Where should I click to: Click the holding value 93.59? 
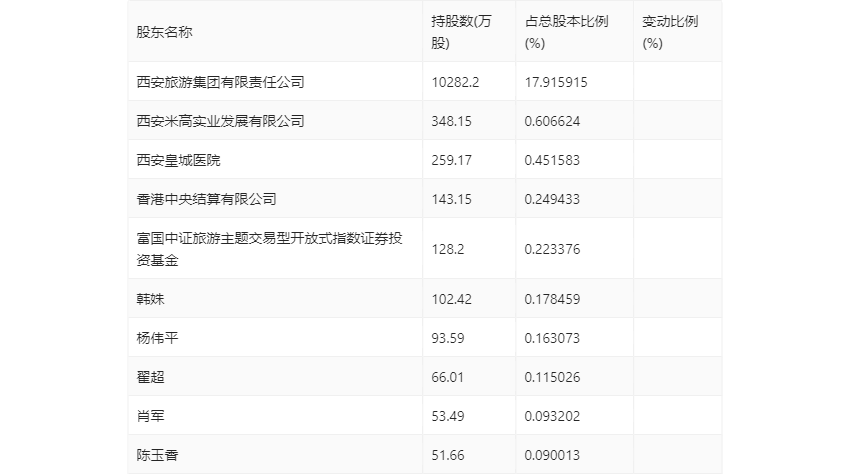(x=448, y=338)
